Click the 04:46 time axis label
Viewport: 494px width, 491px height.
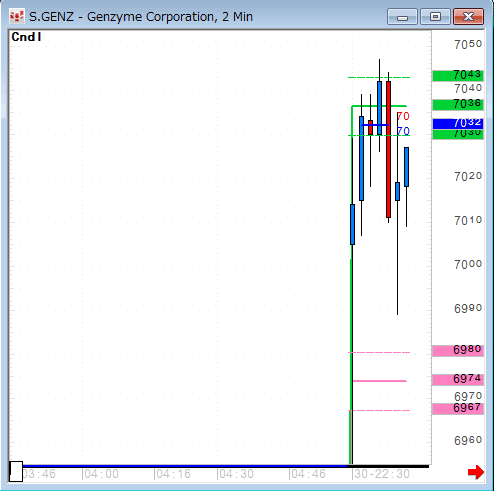(x=308, y=474)
